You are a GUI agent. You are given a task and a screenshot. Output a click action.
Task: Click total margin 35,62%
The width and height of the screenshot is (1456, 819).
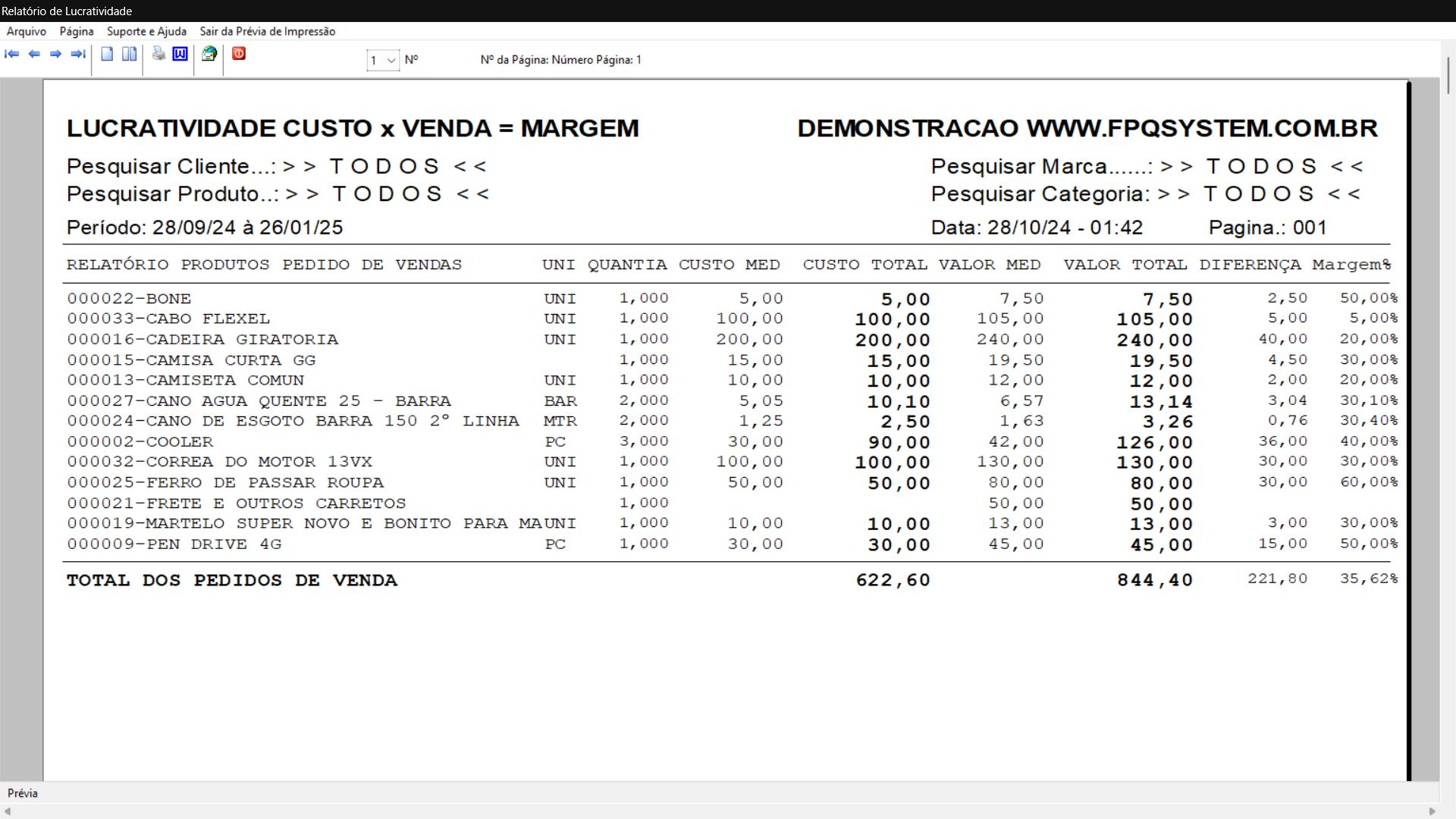pyautogui.click(x=1368, y=579)
